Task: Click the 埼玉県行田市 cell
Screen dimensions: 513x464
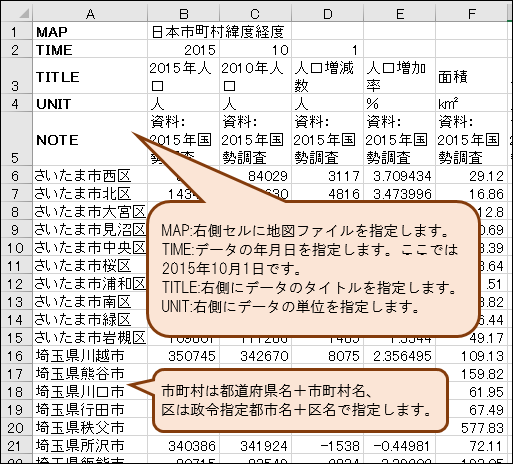Action: [90, 409]
